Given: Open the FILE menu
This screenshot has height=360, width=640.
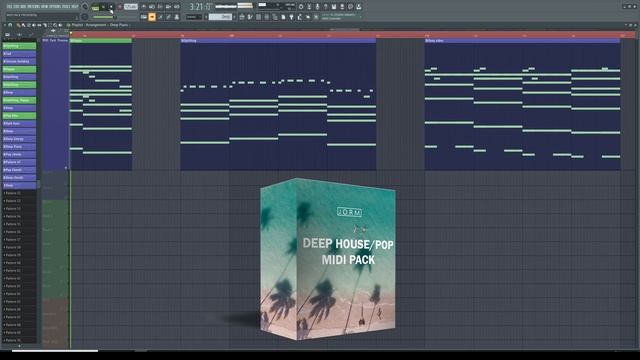Looking at the screenshot, I should pyautogui.click(x=10, y=7).
